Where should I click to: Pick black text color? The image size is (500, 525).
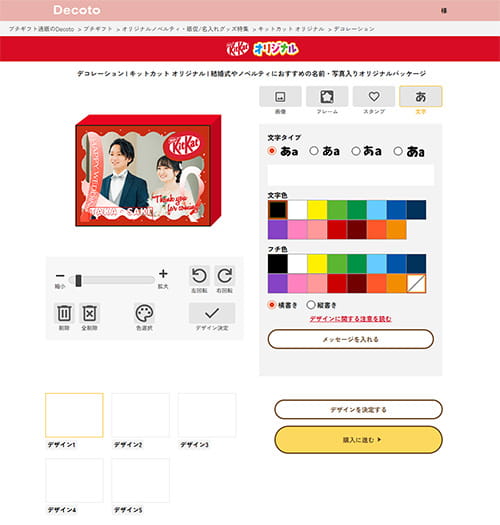click(278, 210)
